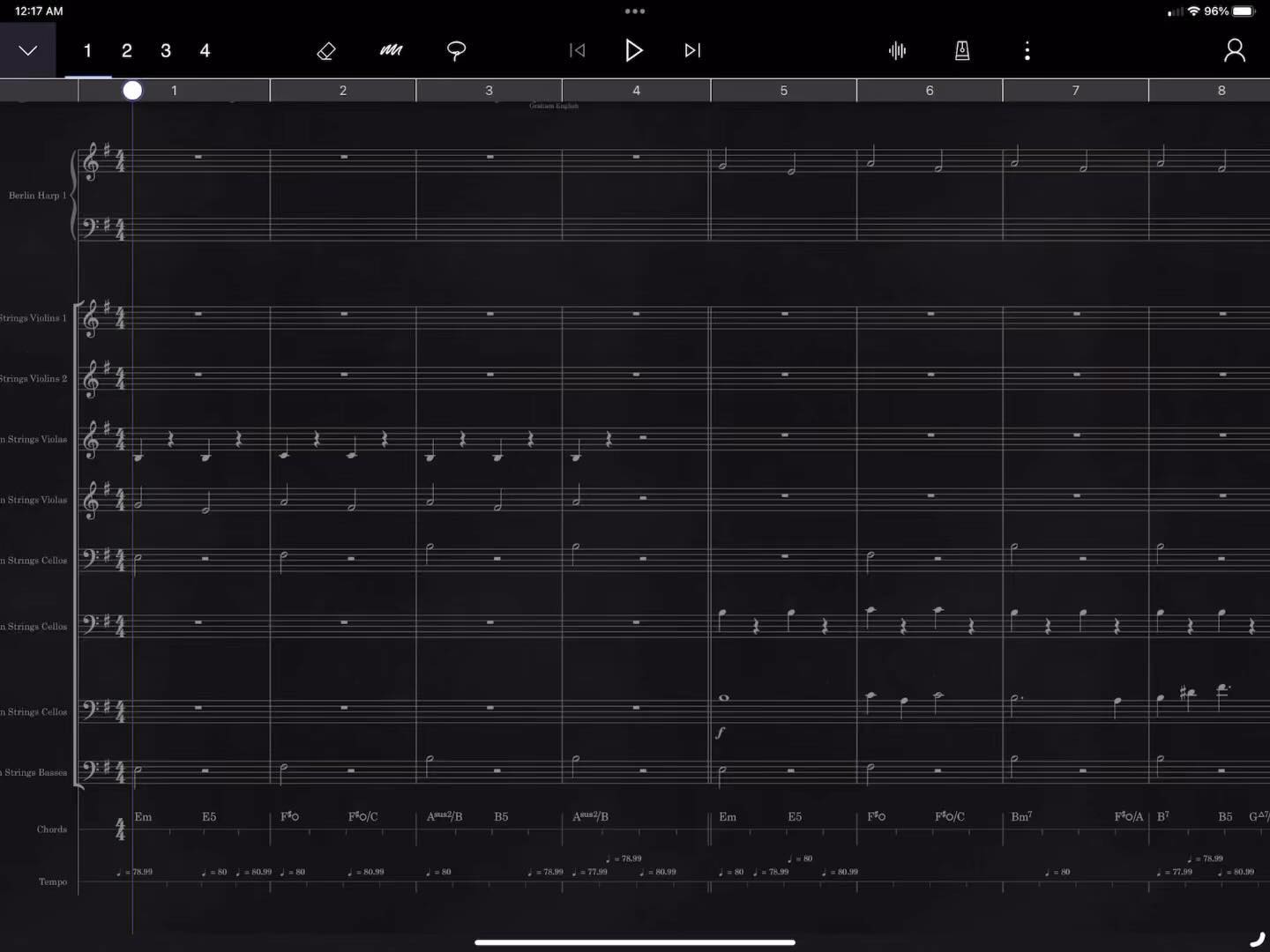This screenshot has width=1270, height=952.
Task: Open the three-dot more options menu
Action: tap(1027, 51)
